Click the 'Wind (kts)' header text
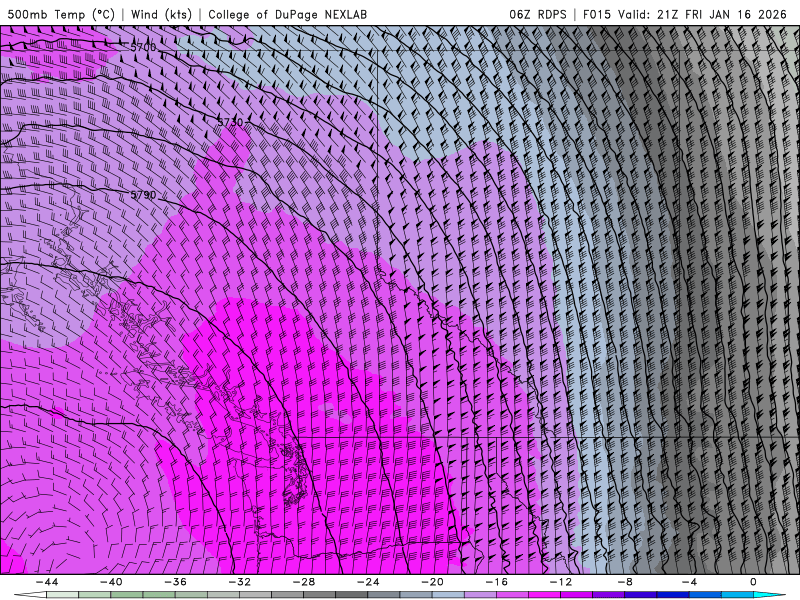Screen dimensions: 800x600 [x=161, y=14]
